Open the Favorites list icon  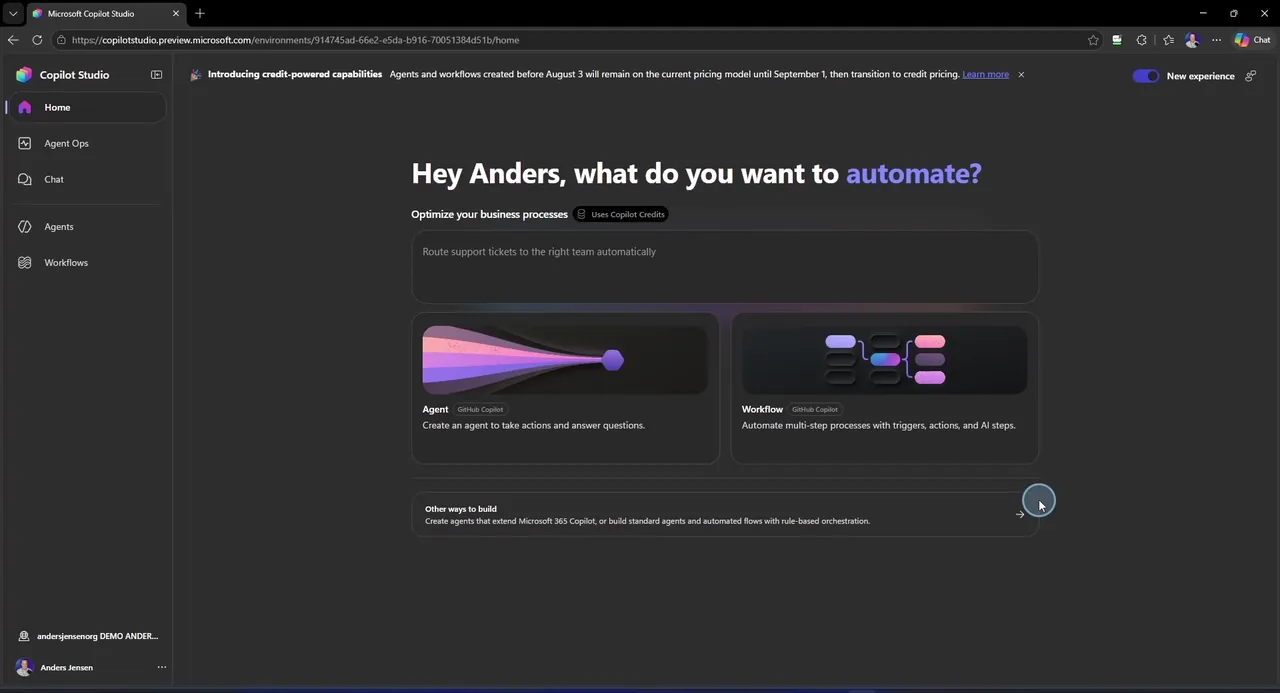[1168, 40]
